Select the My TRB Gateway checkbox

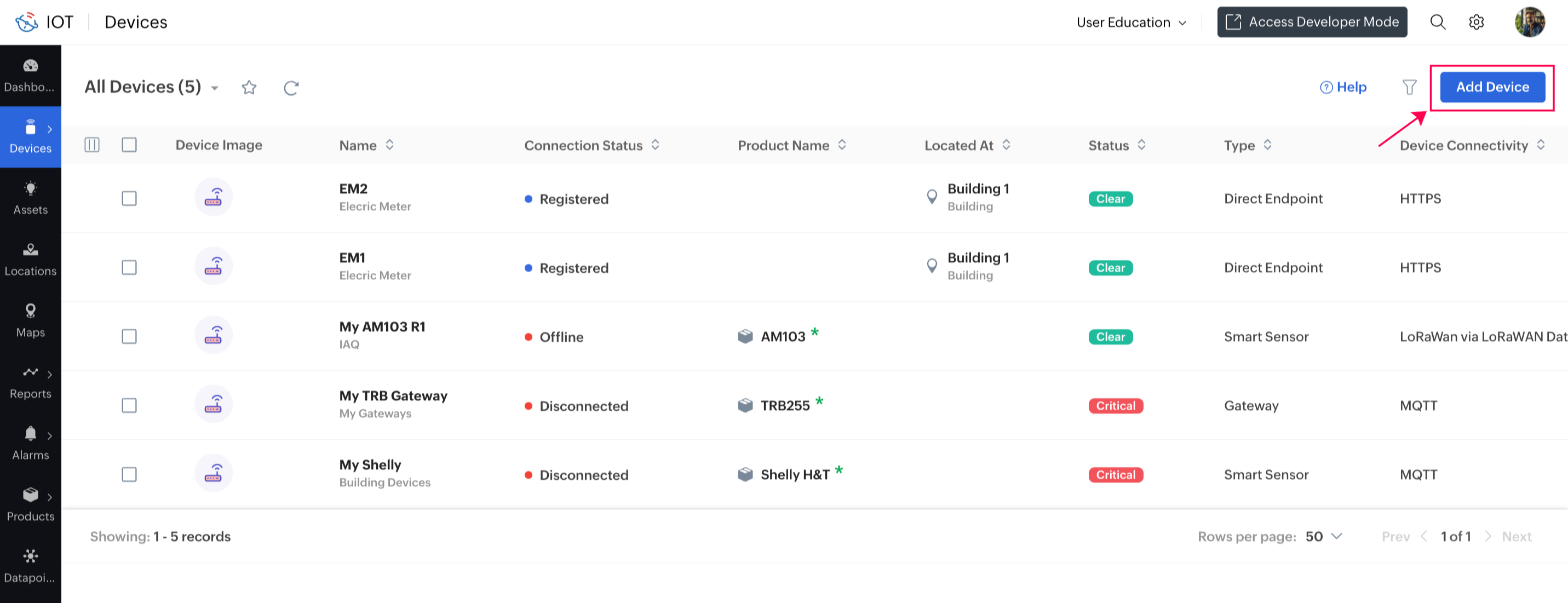[x=129, y=405]
